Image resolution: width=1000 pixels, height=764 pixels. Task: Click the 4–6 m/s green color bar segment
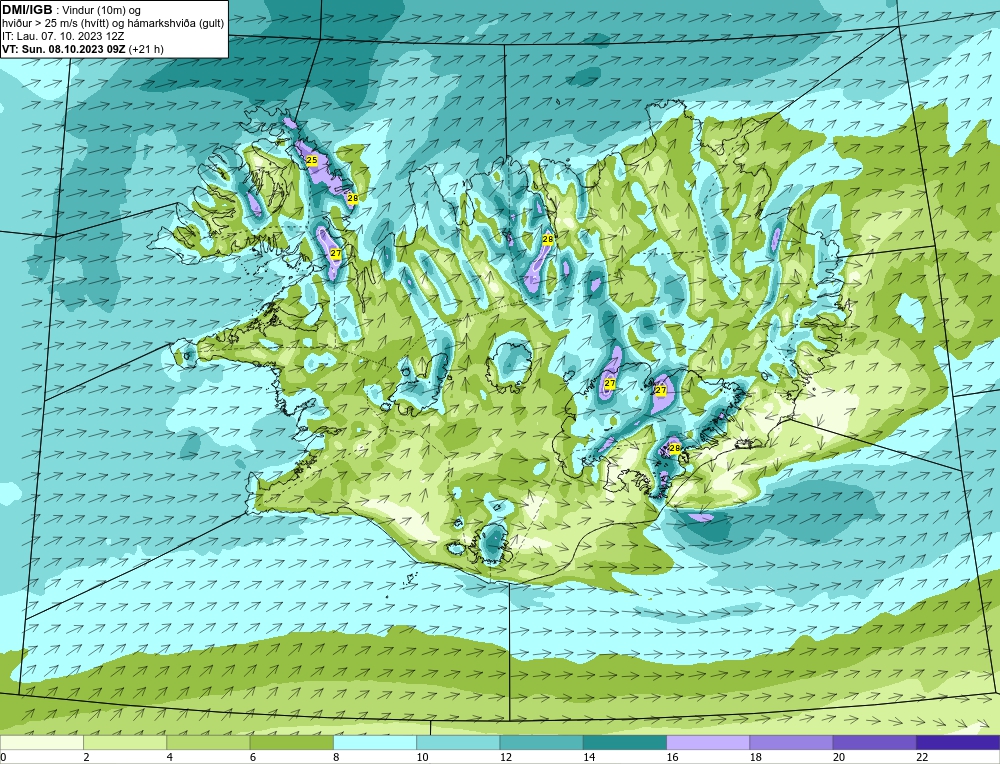(x=208, y=742)
